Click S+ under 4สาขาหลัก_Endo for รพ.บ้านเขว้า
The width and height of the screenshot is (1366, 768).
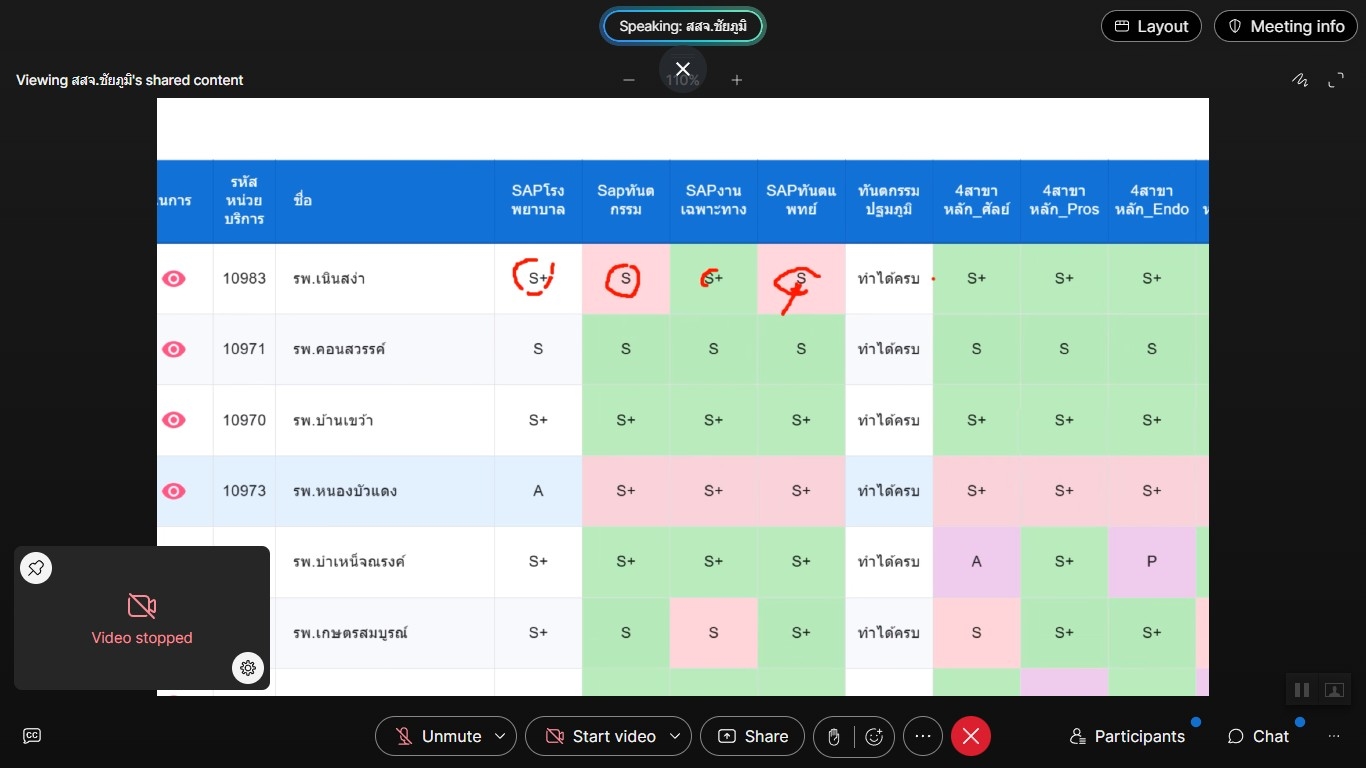(x=1152, y=420)
